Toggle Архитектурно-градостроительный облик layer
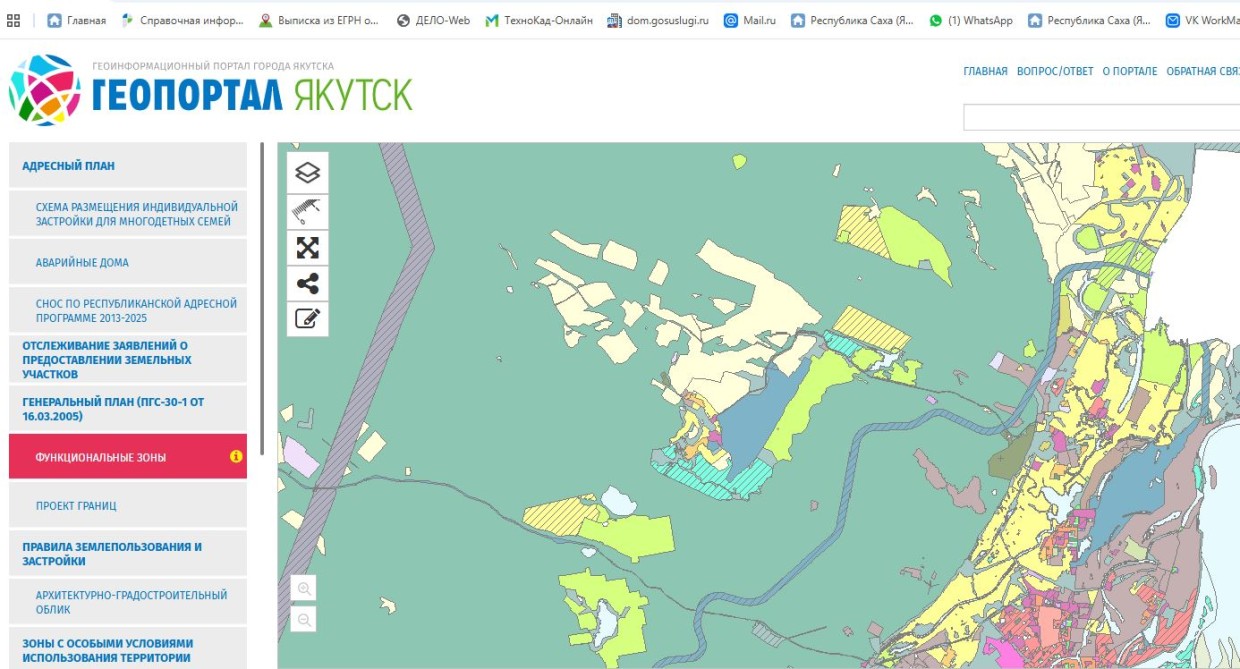Viewport: 1240px width, 669px height. (131, 602)
